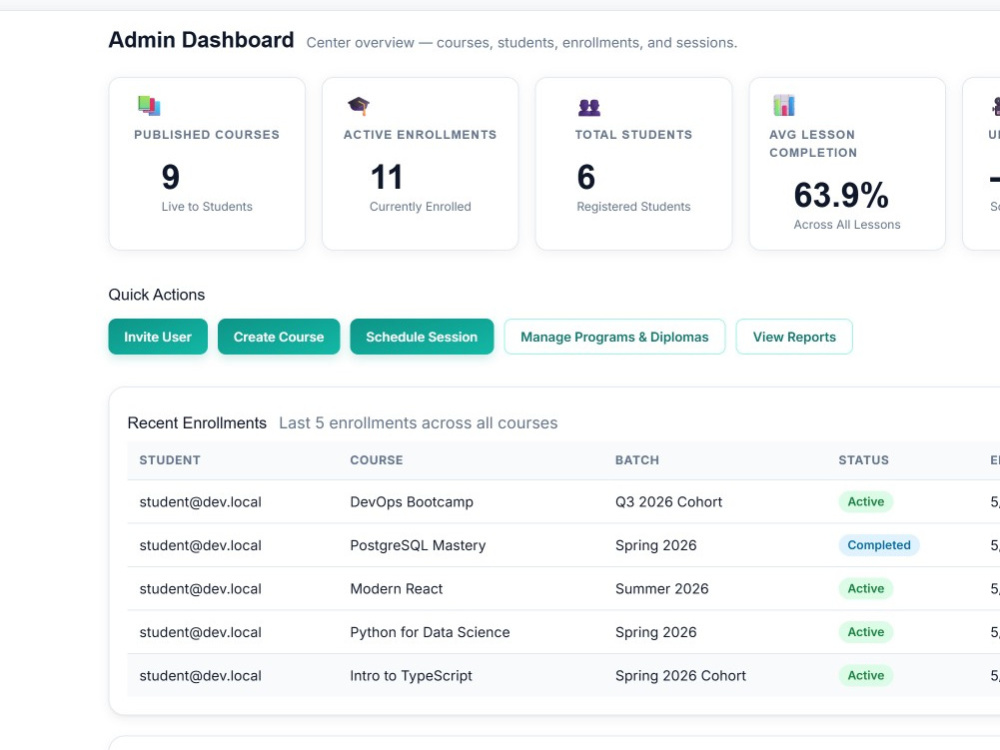This screenshot has height=750, width=1000.
Task: Select the Active Enrollments count 11
Action: [386, 177]
